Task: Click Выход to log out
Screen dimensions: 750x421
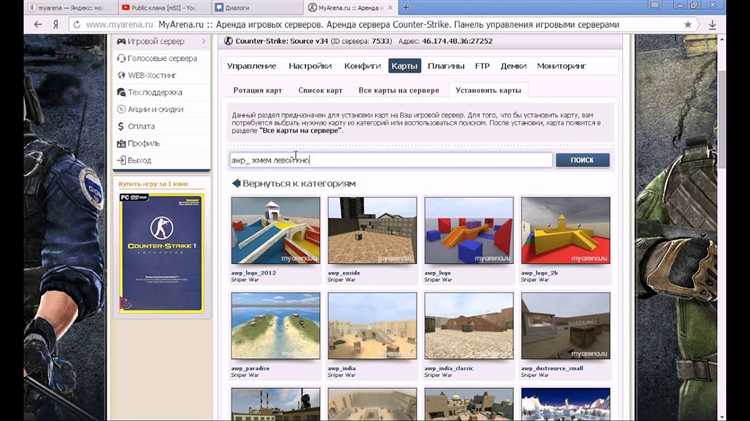Action: point(139,160)
